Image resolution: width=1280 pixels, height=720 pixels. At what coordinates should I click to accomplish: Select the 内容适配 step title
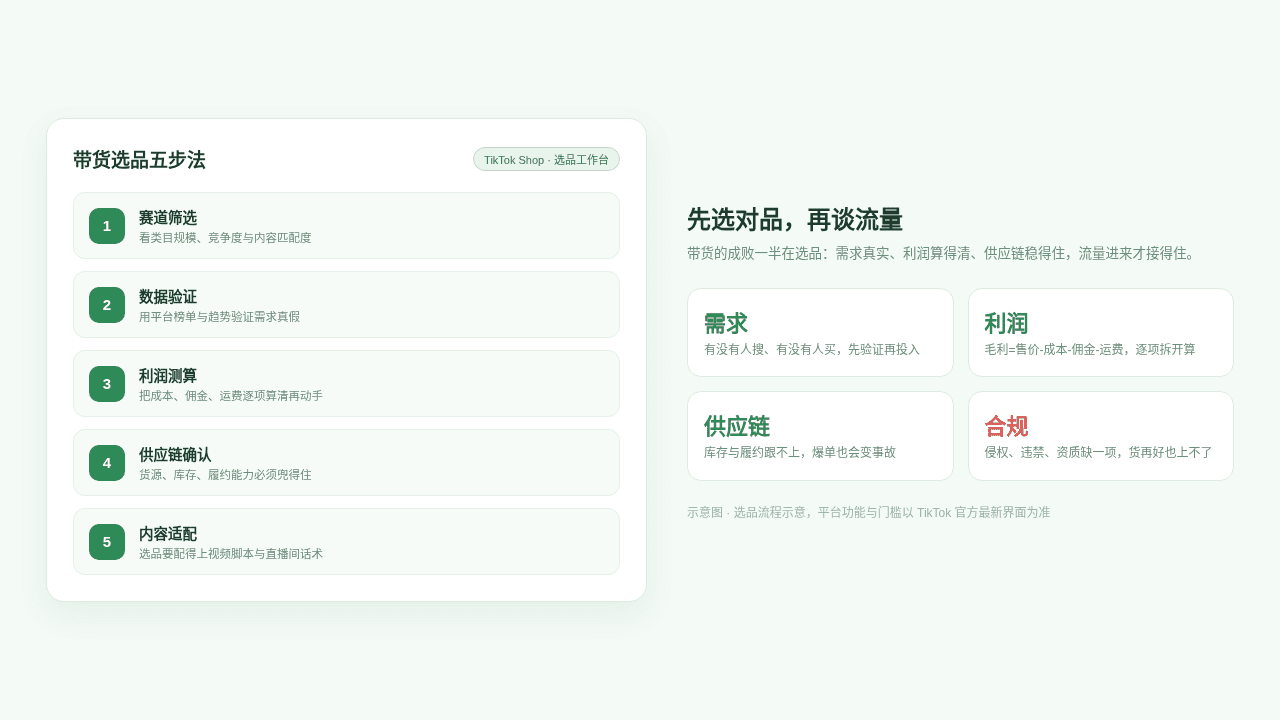coord(168,533)
